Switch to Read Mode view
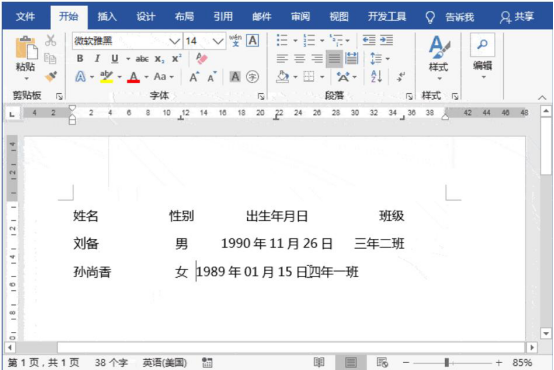This screenshot has height=370, width=554. 319,362
